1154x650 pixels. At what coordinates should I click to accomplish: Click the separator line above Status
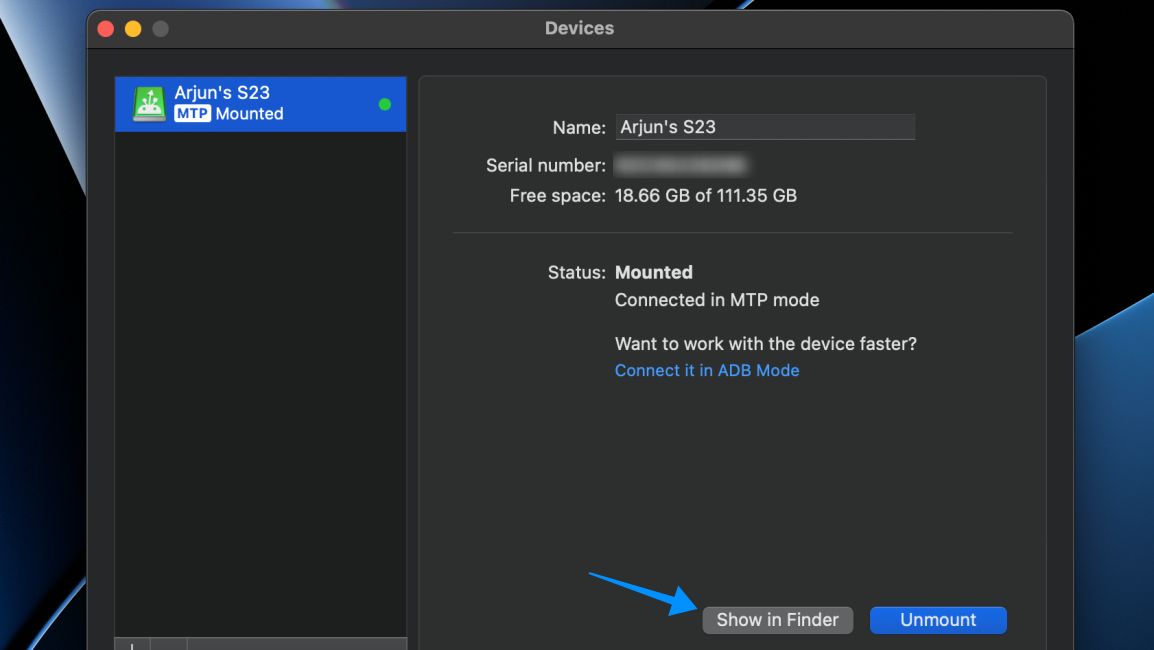(733, 233)
